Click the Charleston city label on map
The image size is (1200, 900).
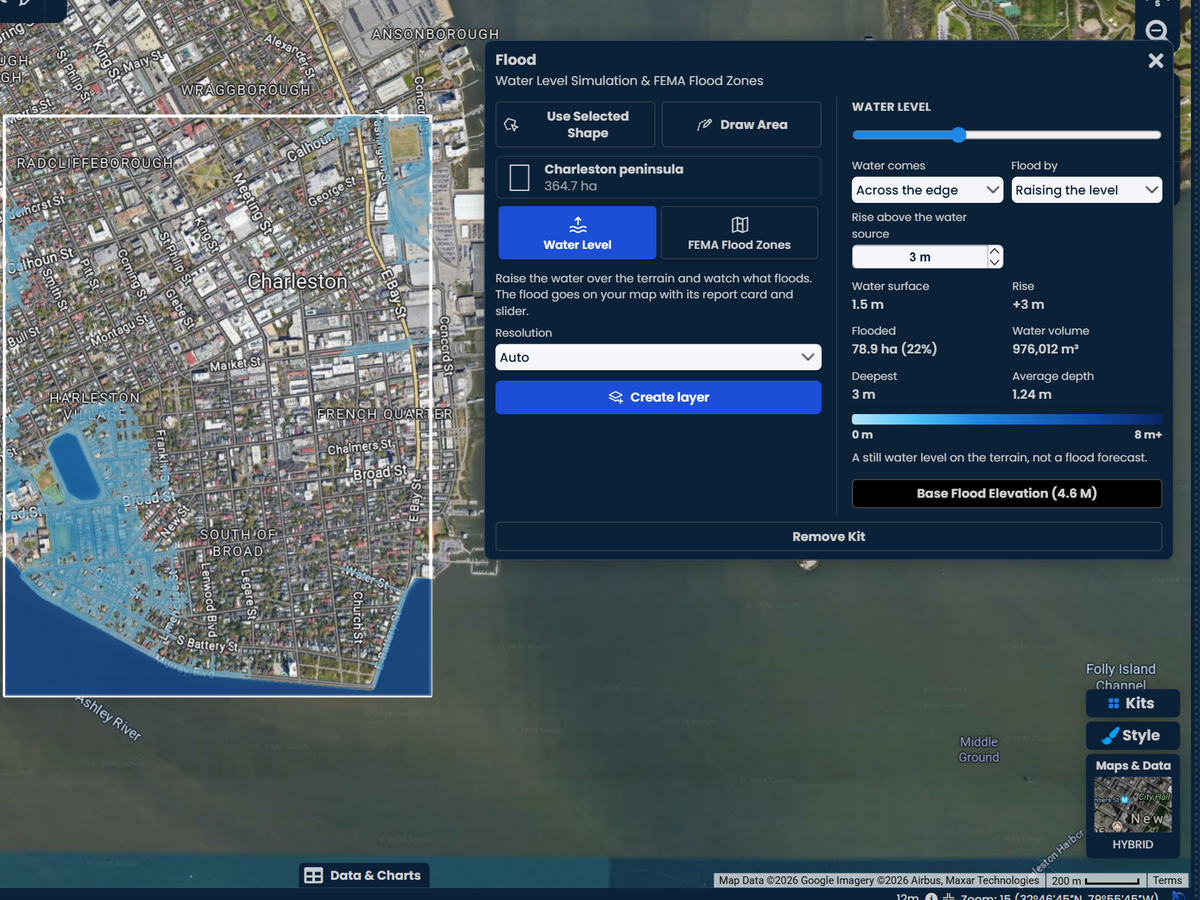pyautogui.click(x=297, y=281)
